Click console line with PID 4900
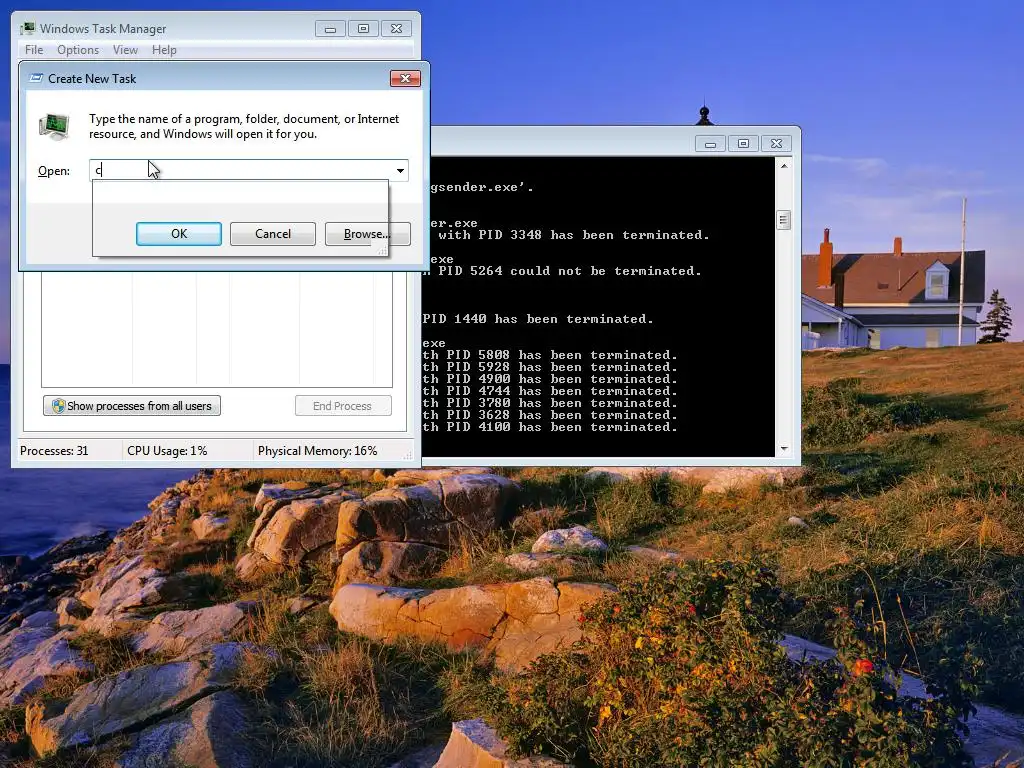Image resolution: width=1024 pixels, height=768 pixels. [550, 379]
